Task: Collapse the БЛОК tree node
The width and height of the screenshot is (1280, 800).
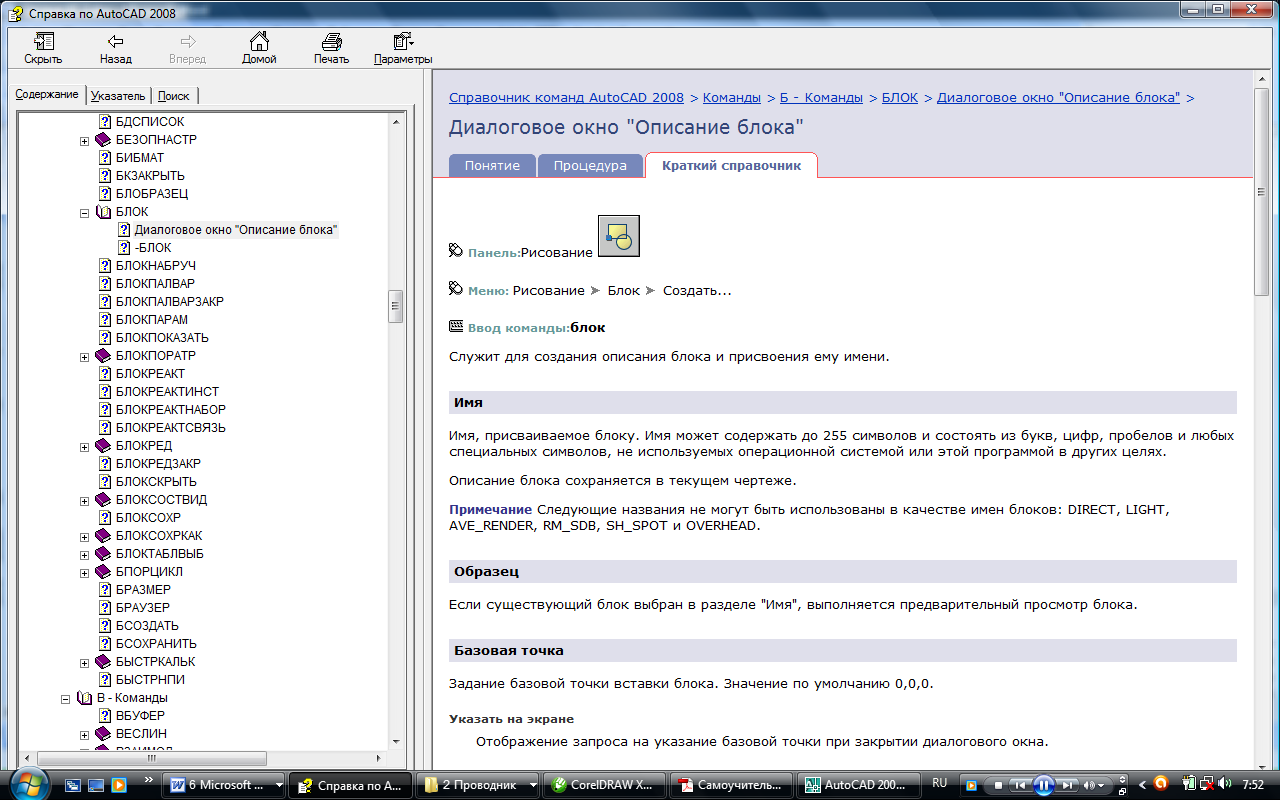Action: 85,212
